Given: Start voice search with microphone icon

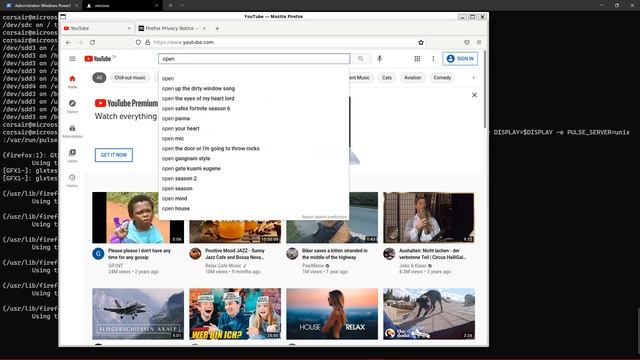Looking at the screenshot, I should tap(380, 59).
